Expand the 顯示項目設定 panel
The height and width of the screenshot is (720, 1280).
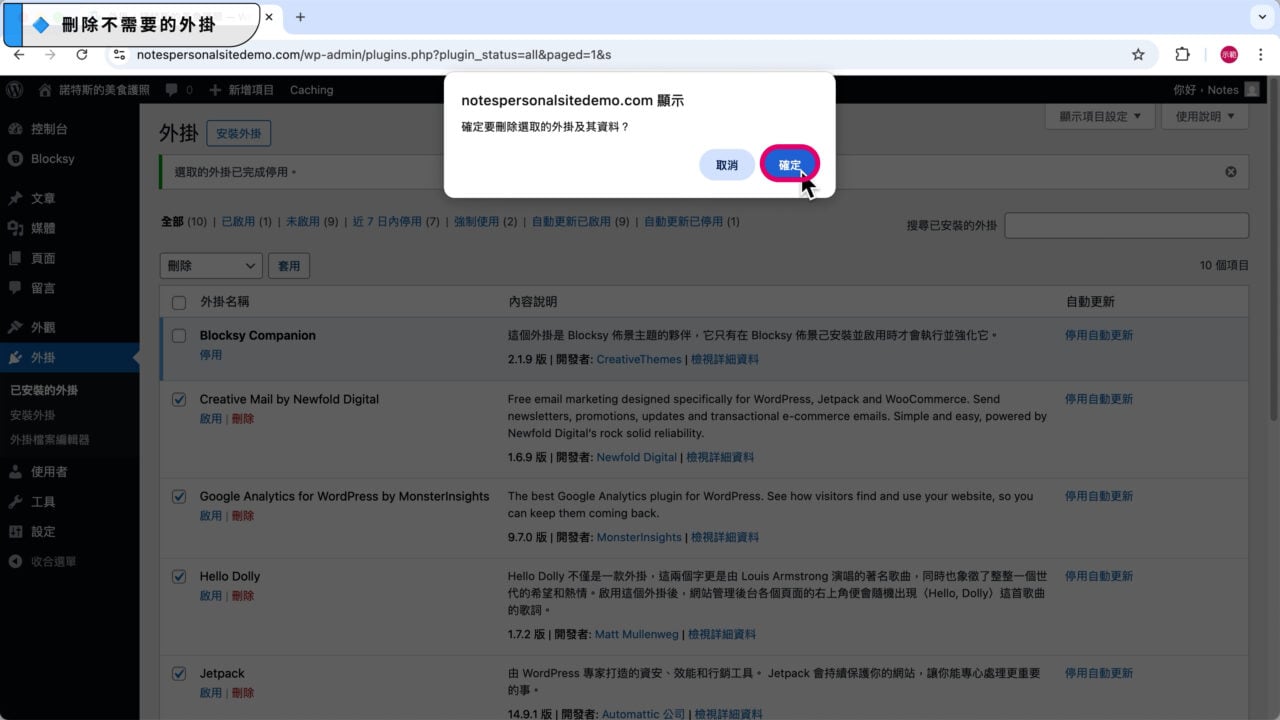1100,116
